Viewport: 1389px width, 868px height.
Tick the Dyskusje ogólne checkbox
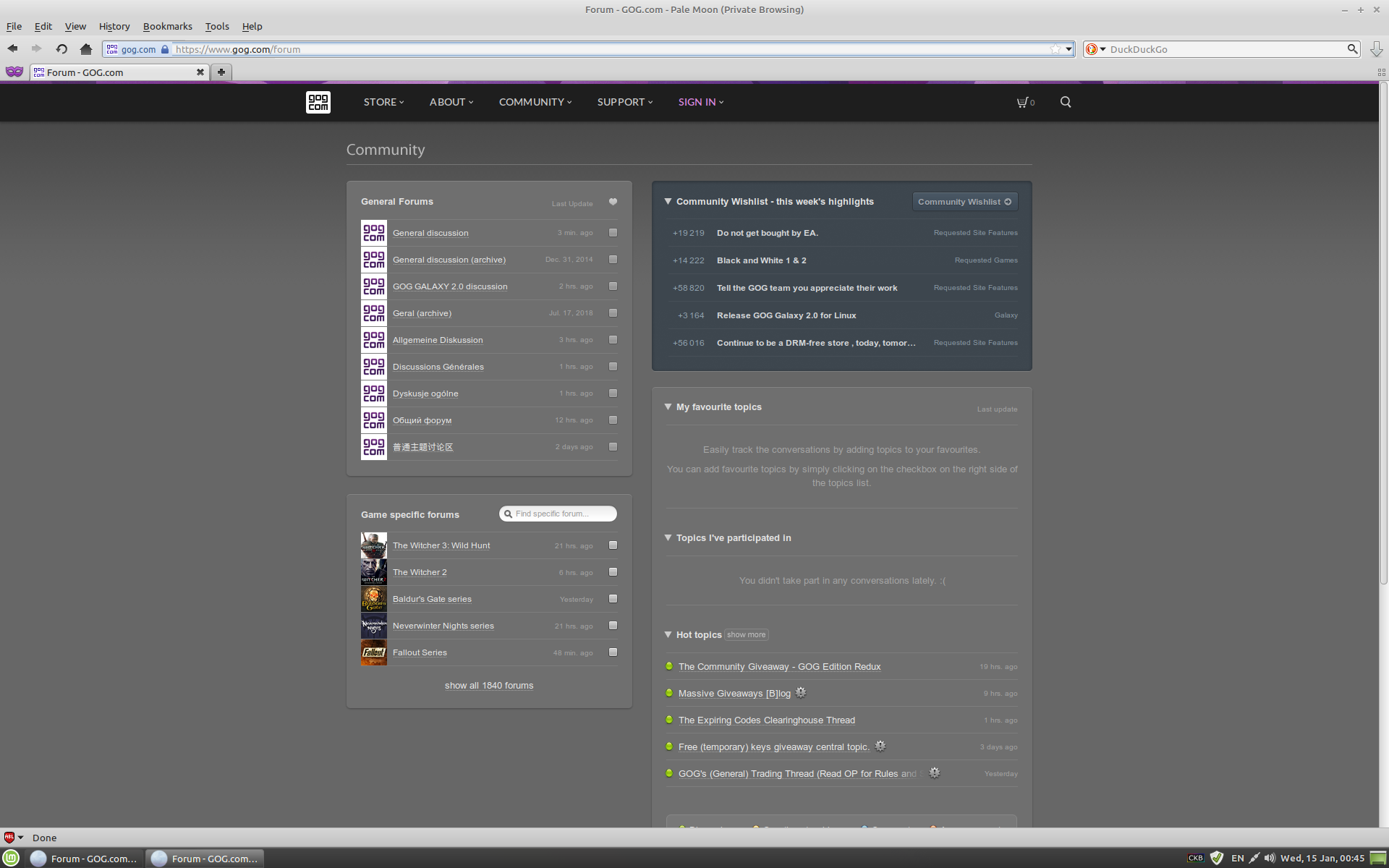click(x=613, y=393)
